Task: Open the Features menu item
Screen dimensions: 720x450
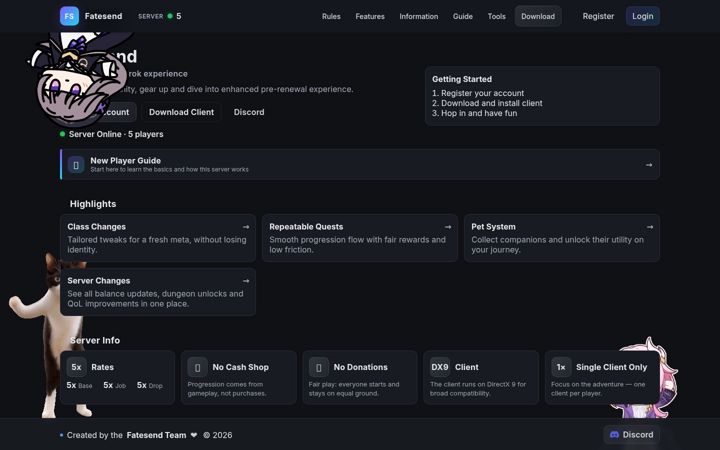Action: [370, 16]
